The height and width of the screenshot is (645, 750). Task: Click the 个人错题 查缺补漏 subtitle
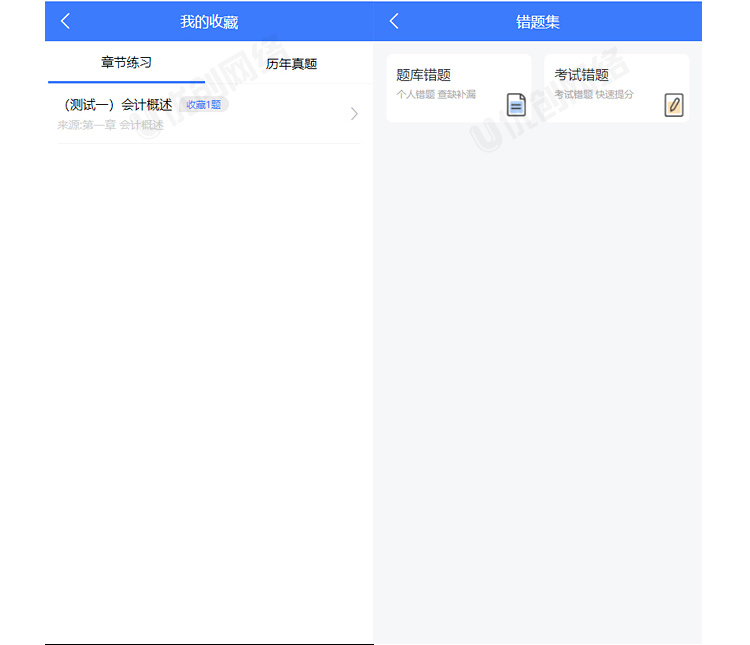(436, 94)
